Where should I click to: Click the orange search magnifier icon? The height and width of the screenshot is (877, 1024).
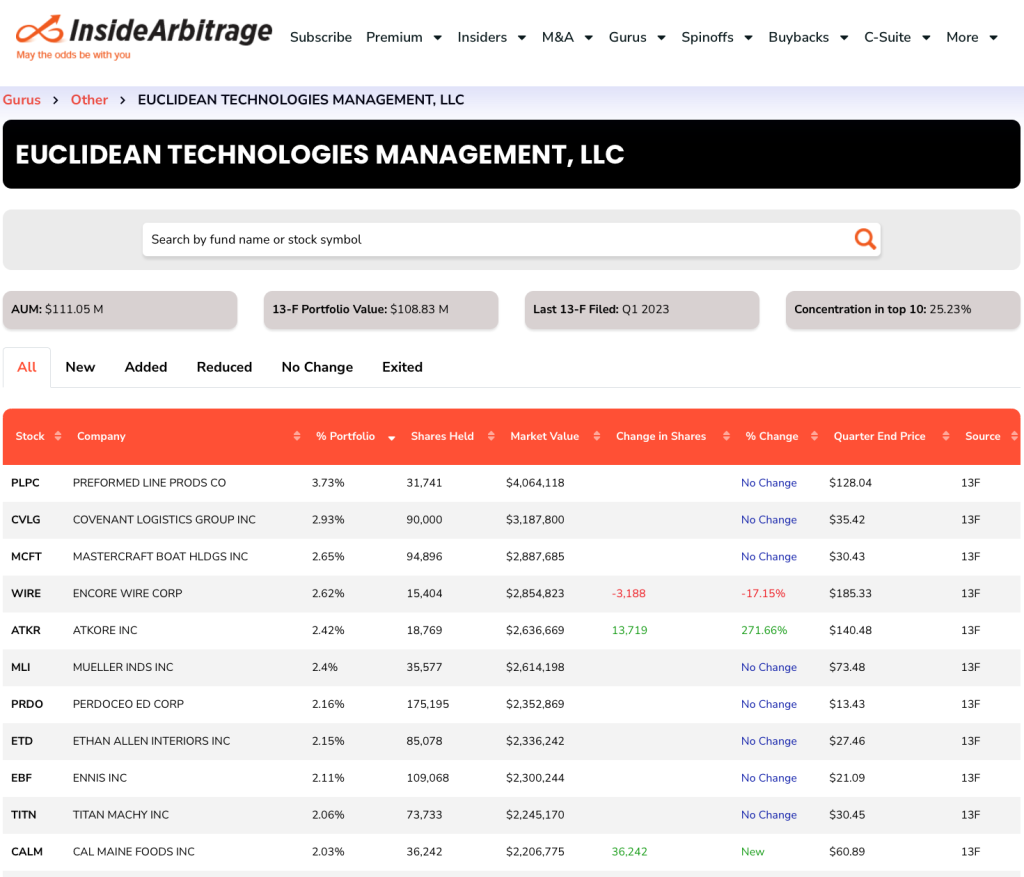(865, 239)
